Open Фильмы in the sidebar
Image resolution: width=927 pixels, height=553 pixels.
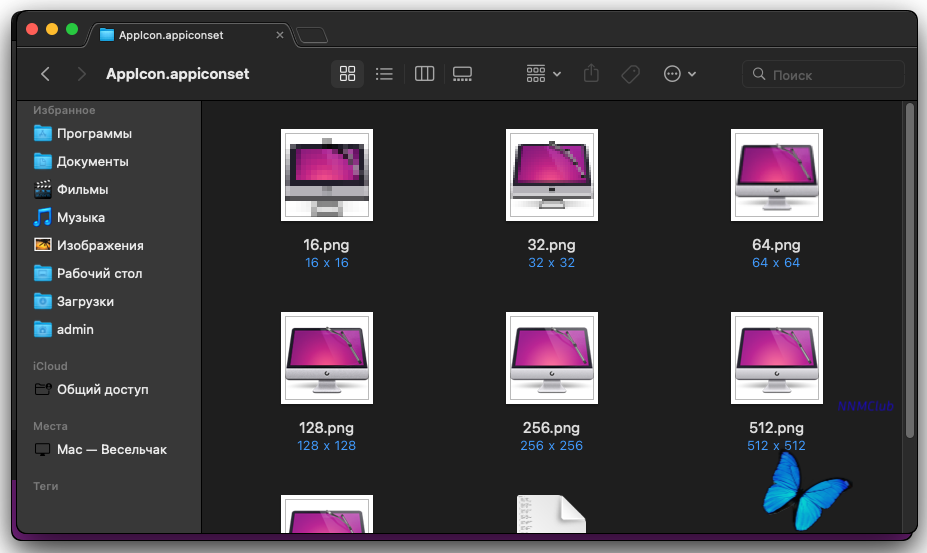coord(109,189)
